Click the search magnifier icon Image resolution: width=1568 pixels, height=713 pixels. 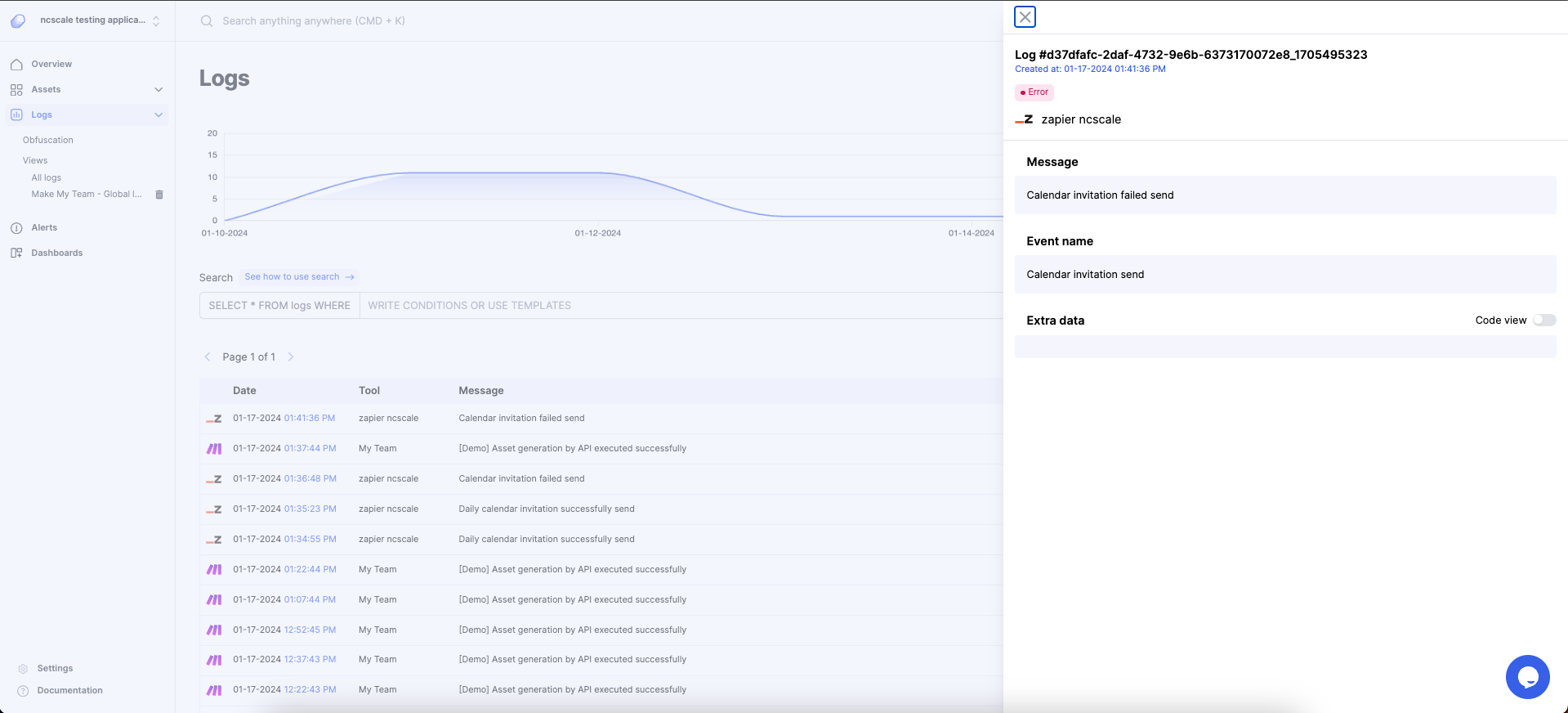207,21
